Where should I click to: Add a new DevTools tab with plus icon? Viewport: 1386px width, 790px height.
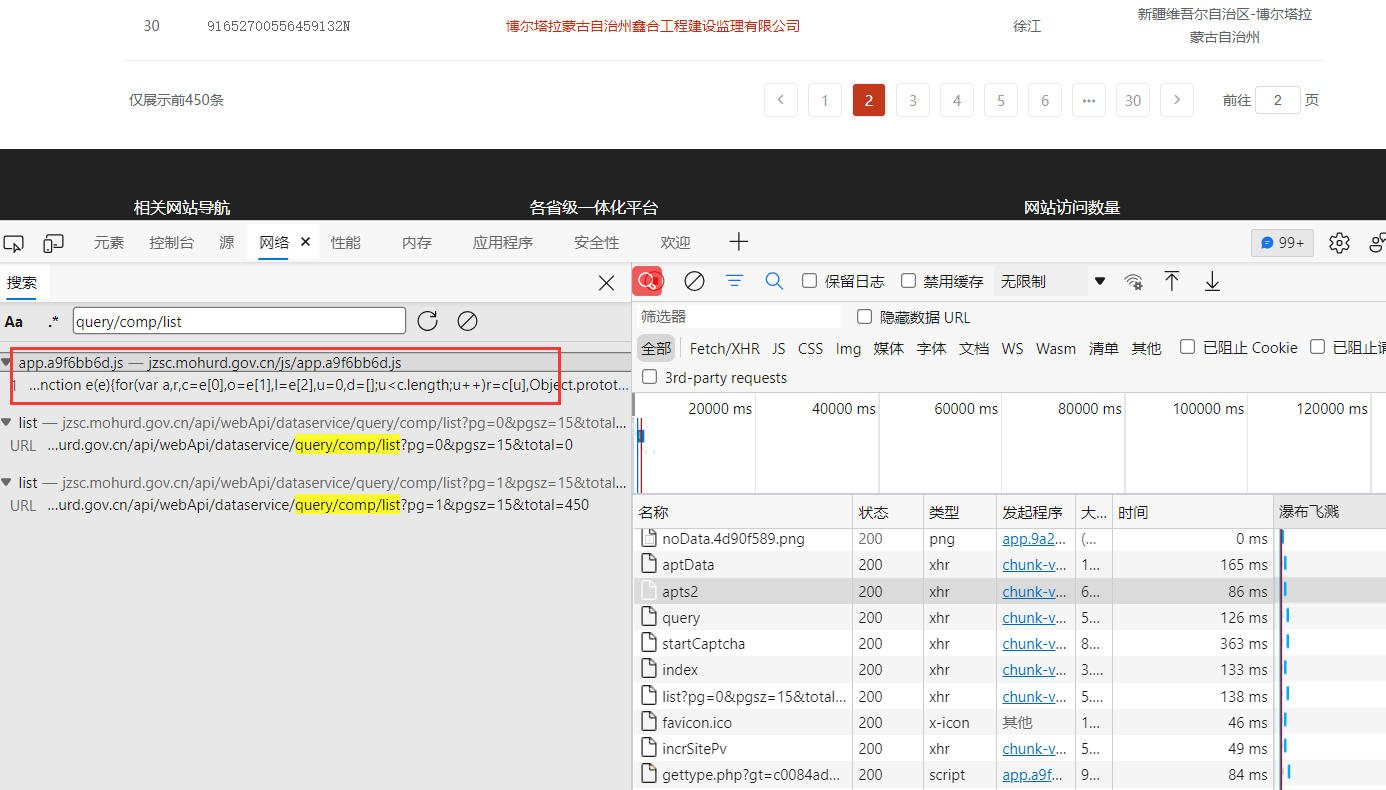(738, 242)
